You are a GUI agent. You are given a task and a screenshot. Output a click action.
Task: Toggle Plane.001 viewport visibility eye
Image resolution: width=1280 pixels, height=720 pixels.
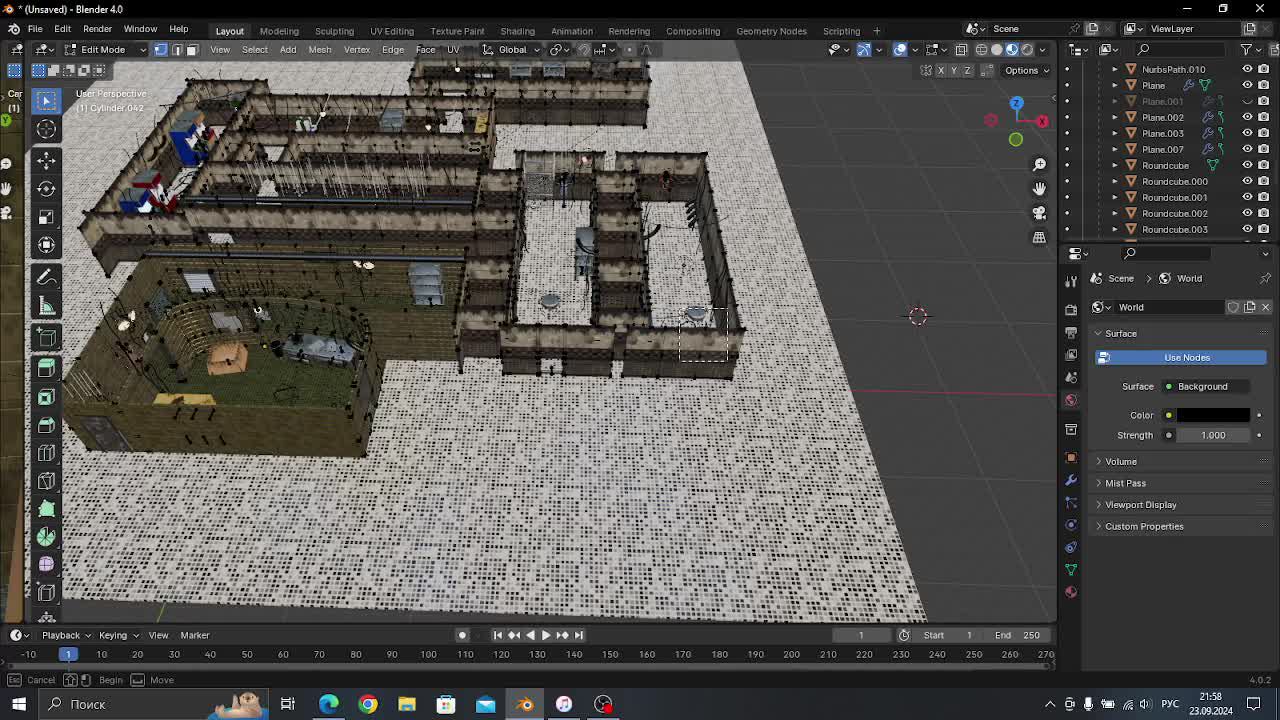click(x=1247, y=101)
